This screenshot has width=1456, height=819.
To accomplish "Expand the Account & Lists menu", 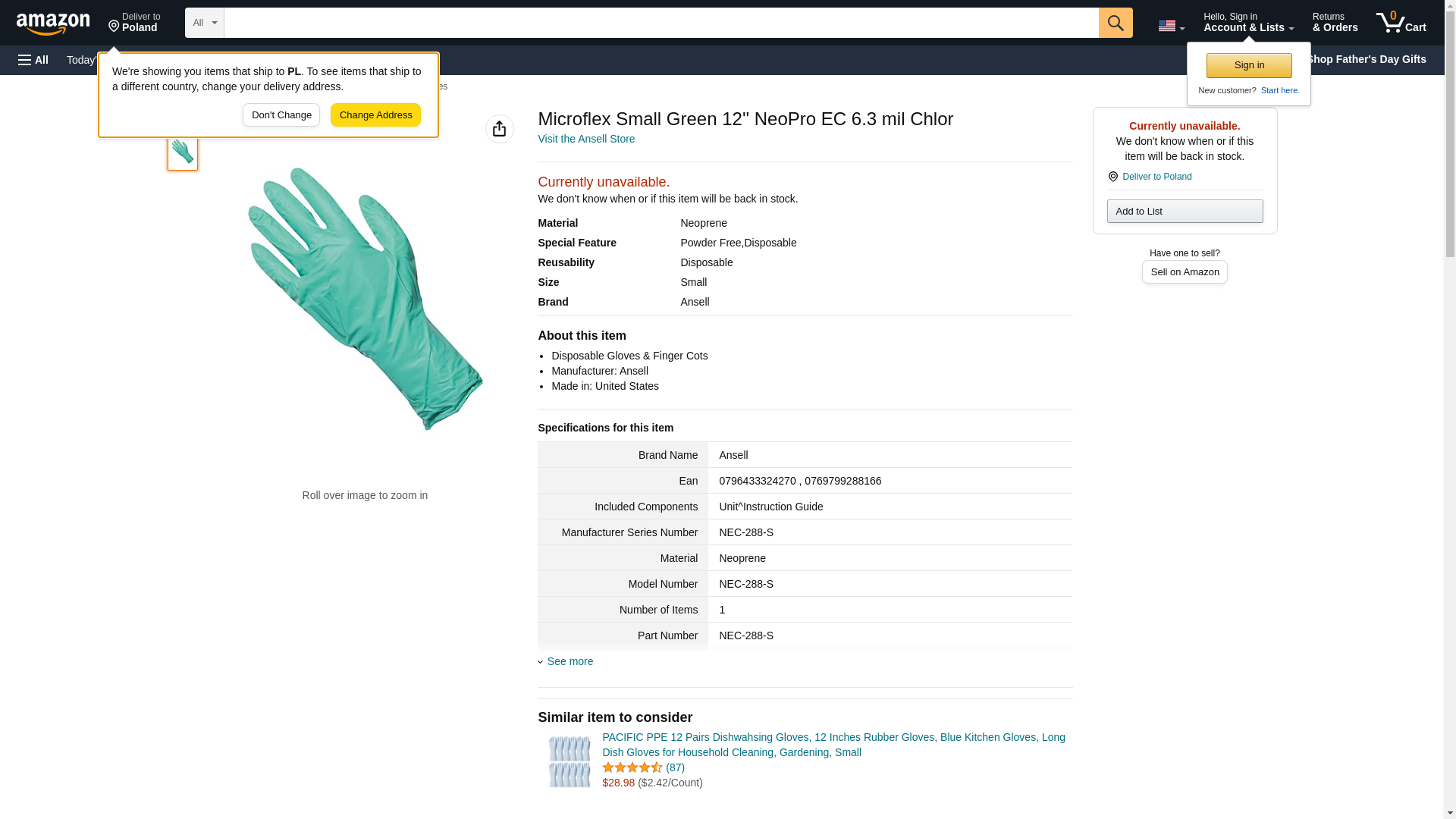I will coord(1248,23).
